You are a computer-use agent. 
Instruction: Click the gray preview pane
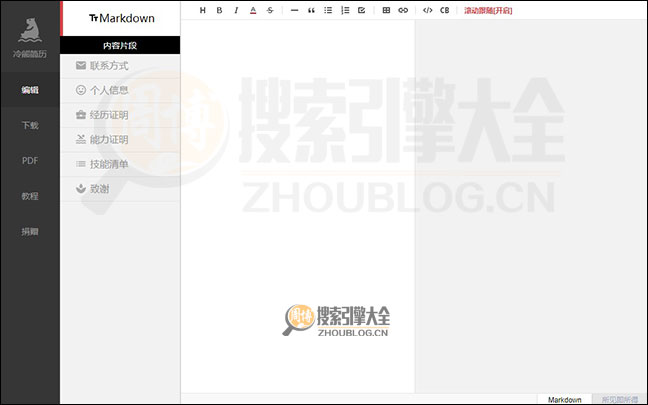pos(531,207)
